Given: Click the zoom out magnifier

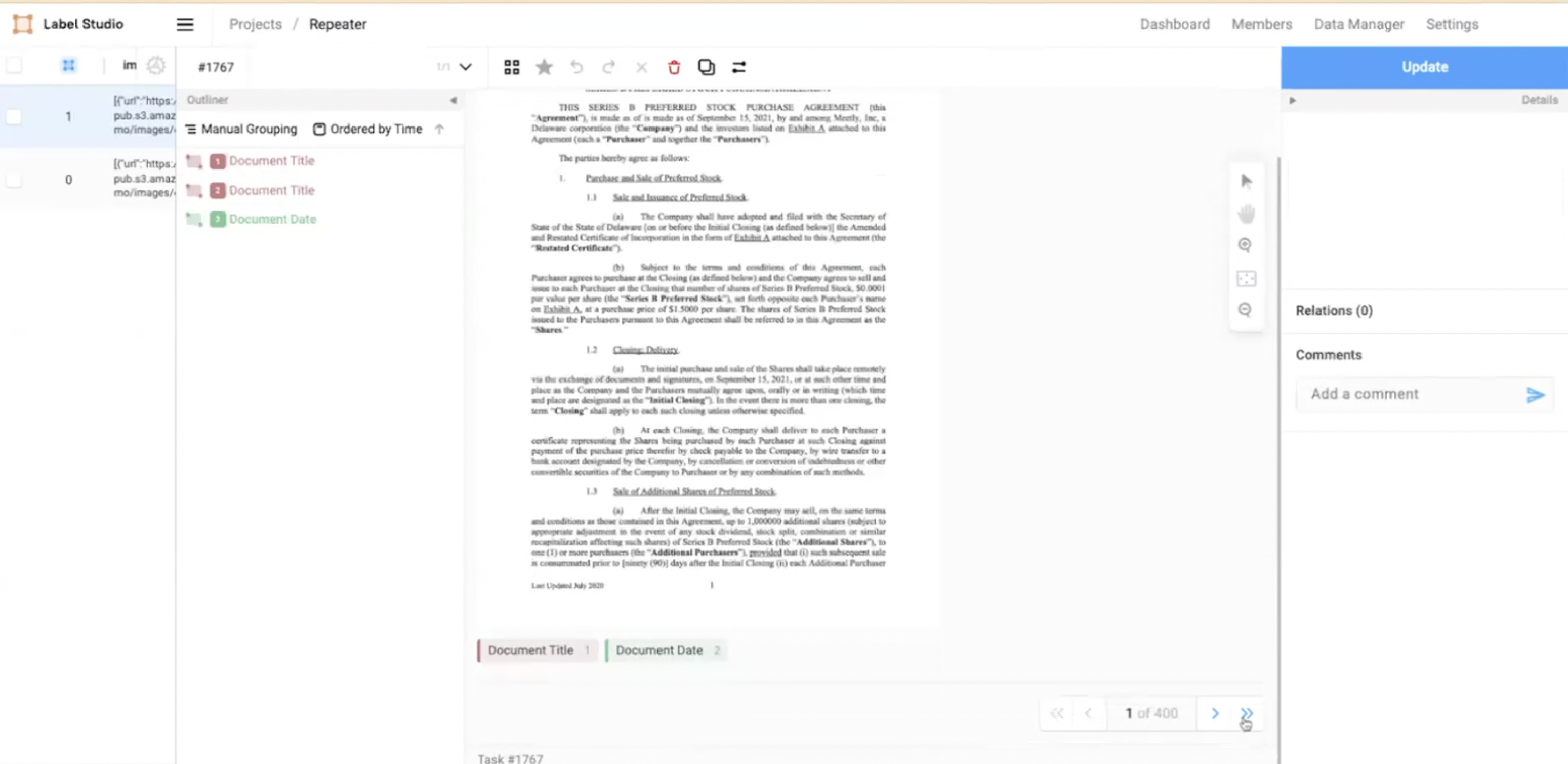Looking at the screenshot, I should click(x=1245, y=310).
